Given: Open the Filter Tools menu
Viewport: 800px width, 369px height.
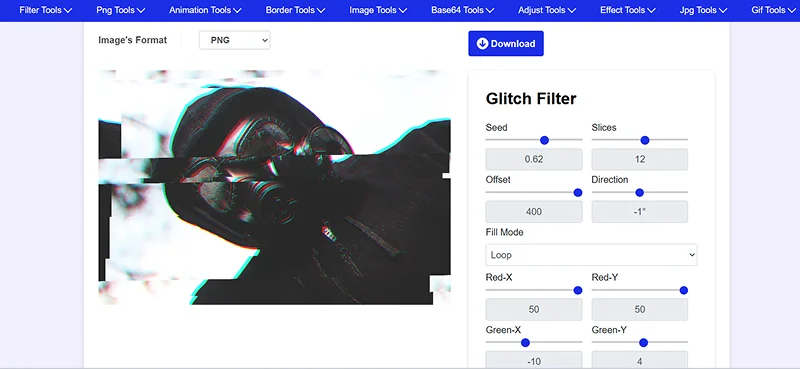Looking at the screenshot, I should point(45,10).
